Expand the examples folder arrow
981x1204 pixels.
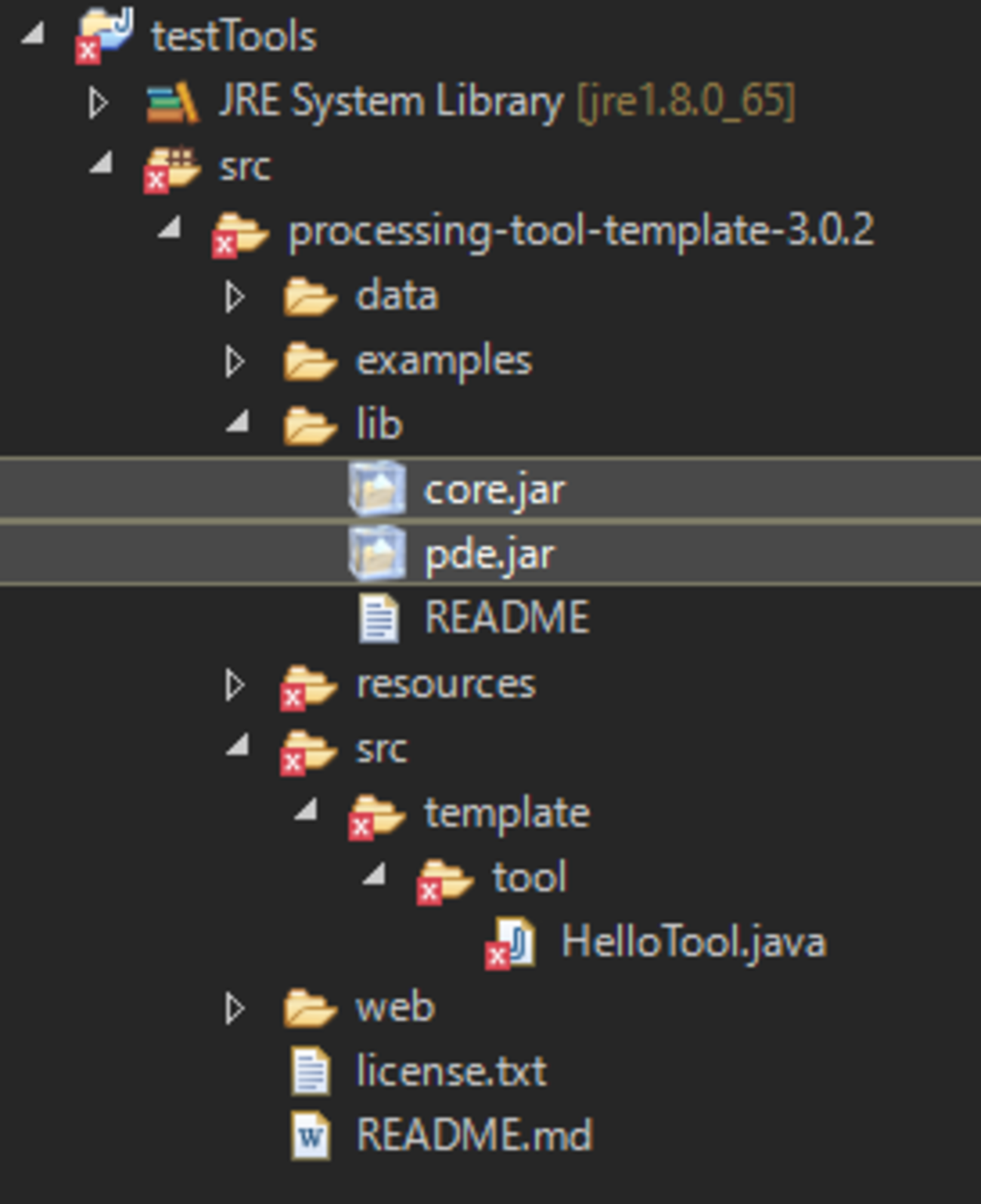[234, 361]
